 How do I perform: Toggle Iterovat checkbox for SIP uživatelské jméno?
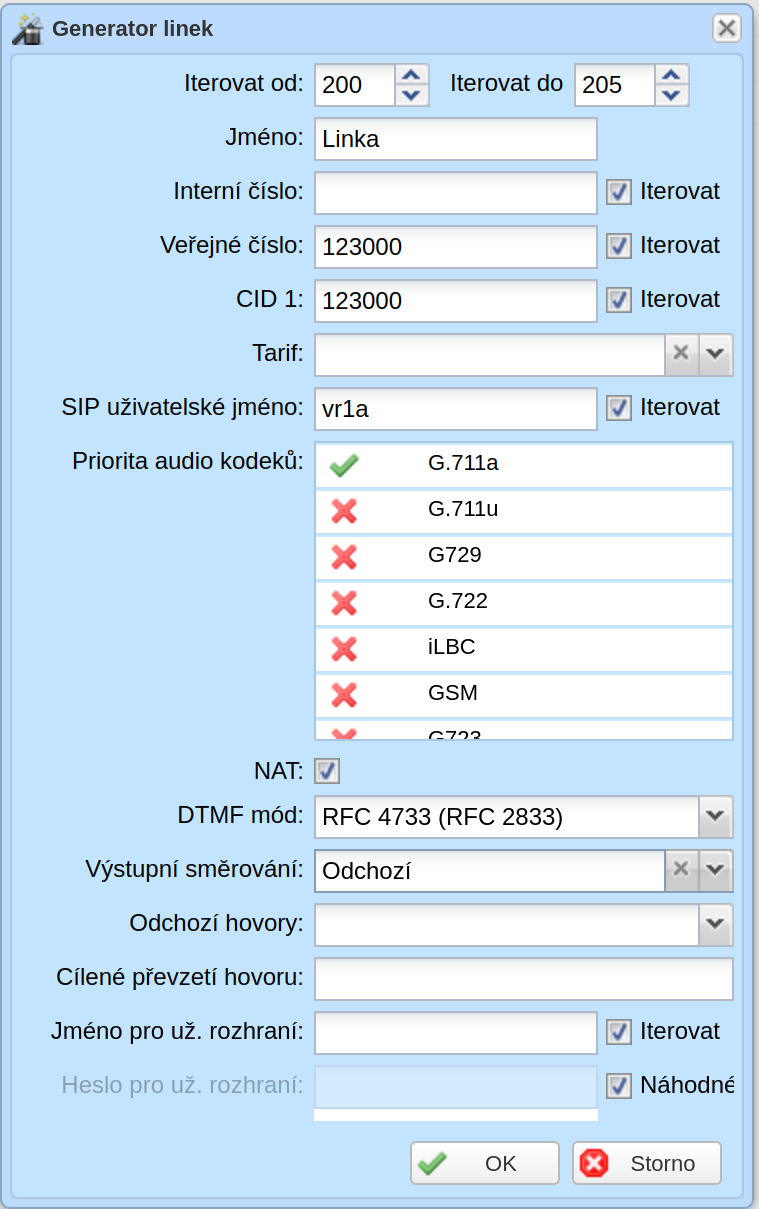tap(620, 408)
